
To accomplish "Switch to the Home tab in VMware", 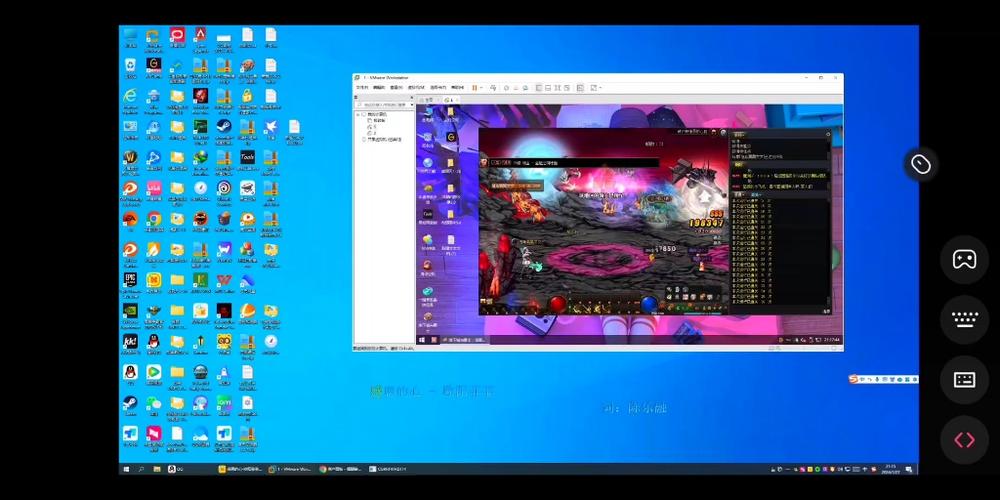I will [x=427, y=100].
